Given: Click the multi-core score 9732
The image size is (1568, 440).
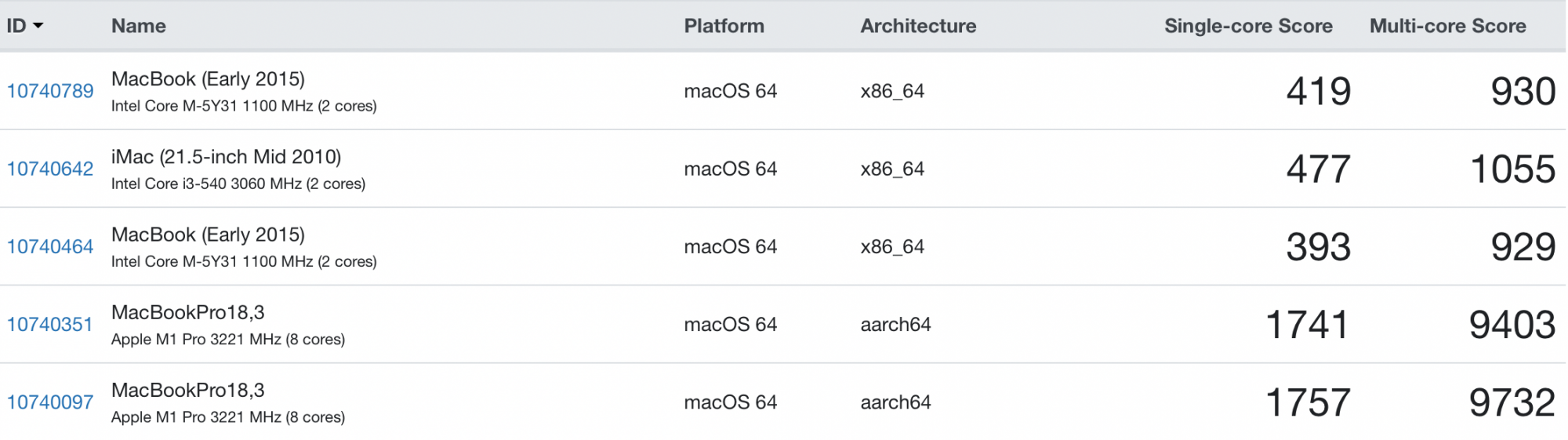Looking at the screenshot, I should [x=1512, y=402].
